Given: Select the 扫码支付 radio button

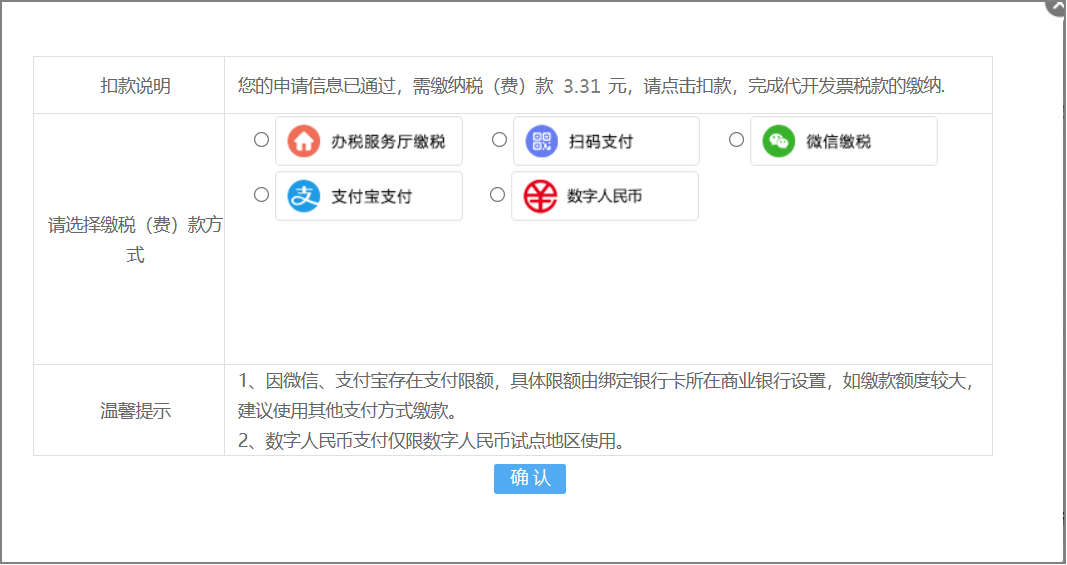Looking at the screenshot, I should click(x=499, y=140).
